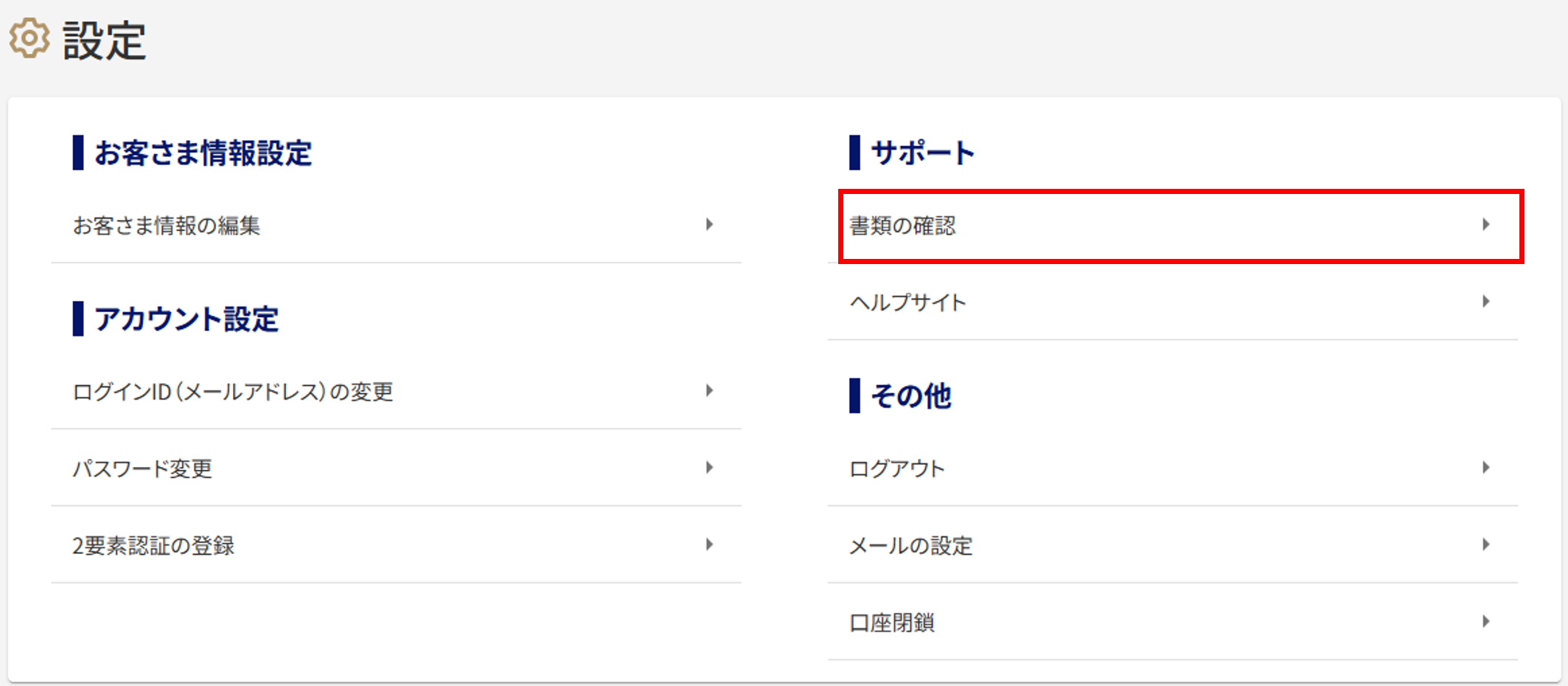Click the arrow icon beside 書類の確認

pos(1485,224)
